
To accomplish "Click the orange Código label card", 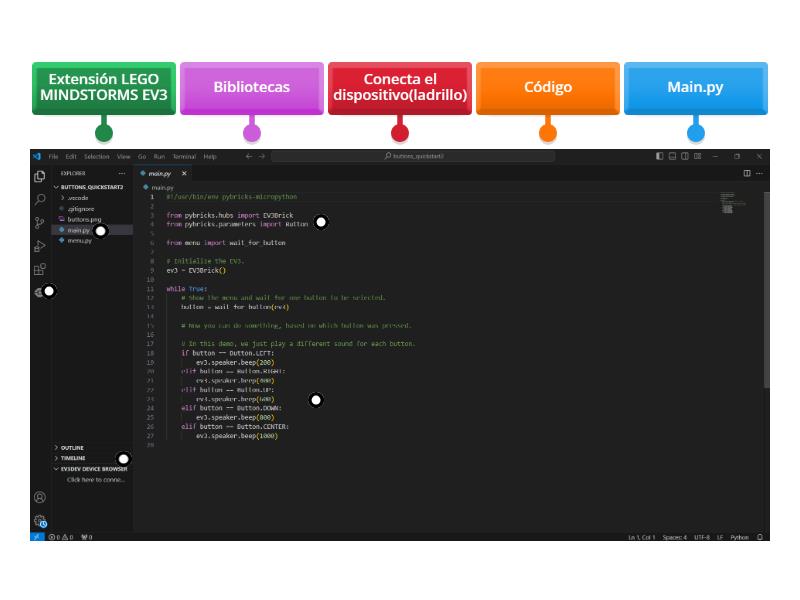I will pos(548,87).
